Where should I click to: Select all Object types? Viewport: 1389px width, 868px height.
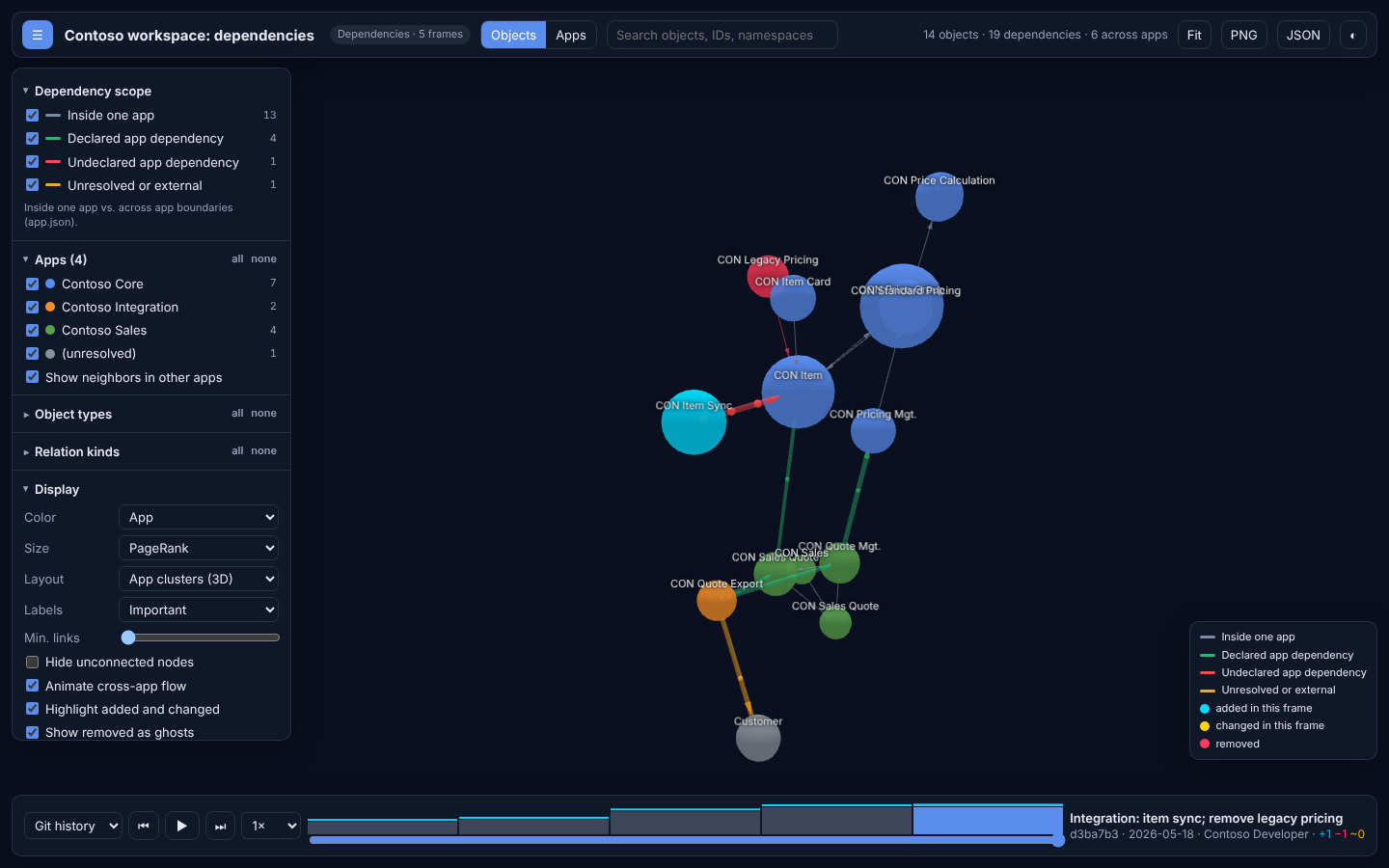point(237,413)
